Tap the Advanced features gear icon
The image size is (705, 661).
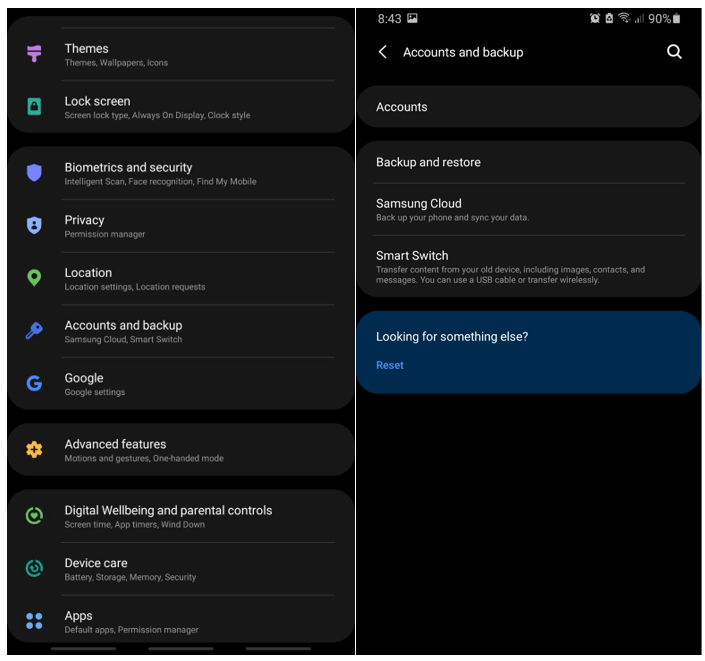(34, 450)
